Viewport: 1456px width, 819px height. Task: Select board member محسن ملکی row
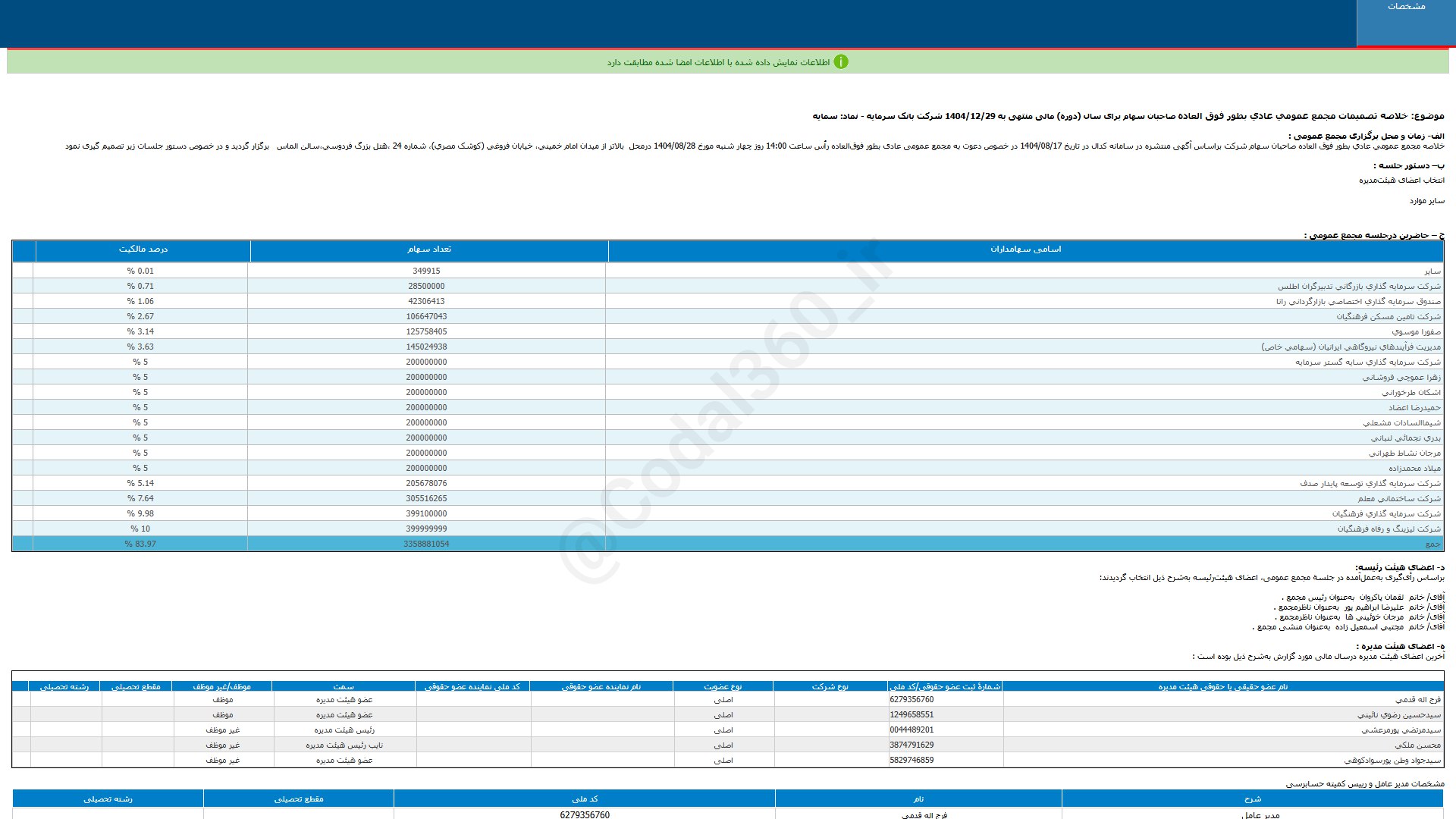(x=1417, y=745)
